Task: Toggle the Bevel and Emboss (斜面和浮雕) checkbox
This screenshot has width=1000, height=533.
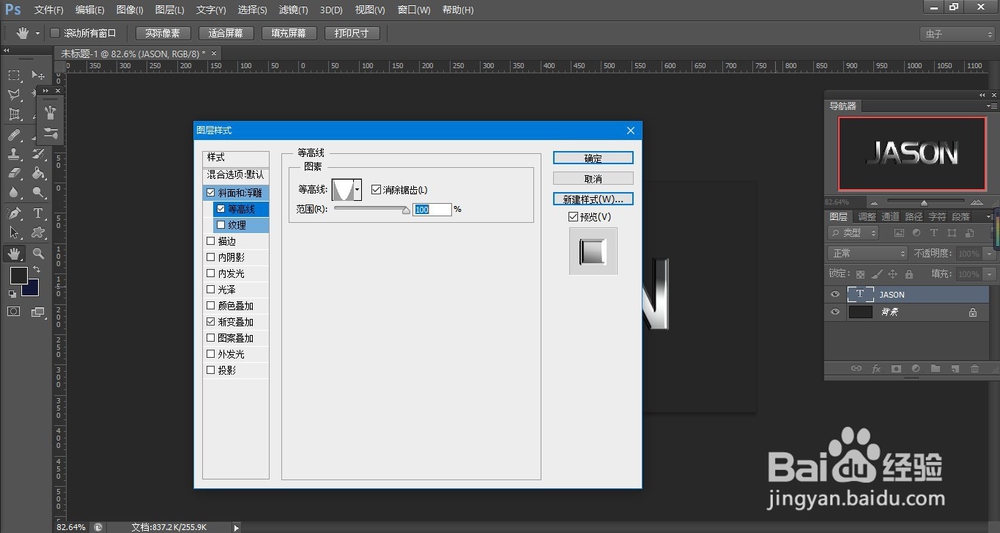Action: point(210,193)
